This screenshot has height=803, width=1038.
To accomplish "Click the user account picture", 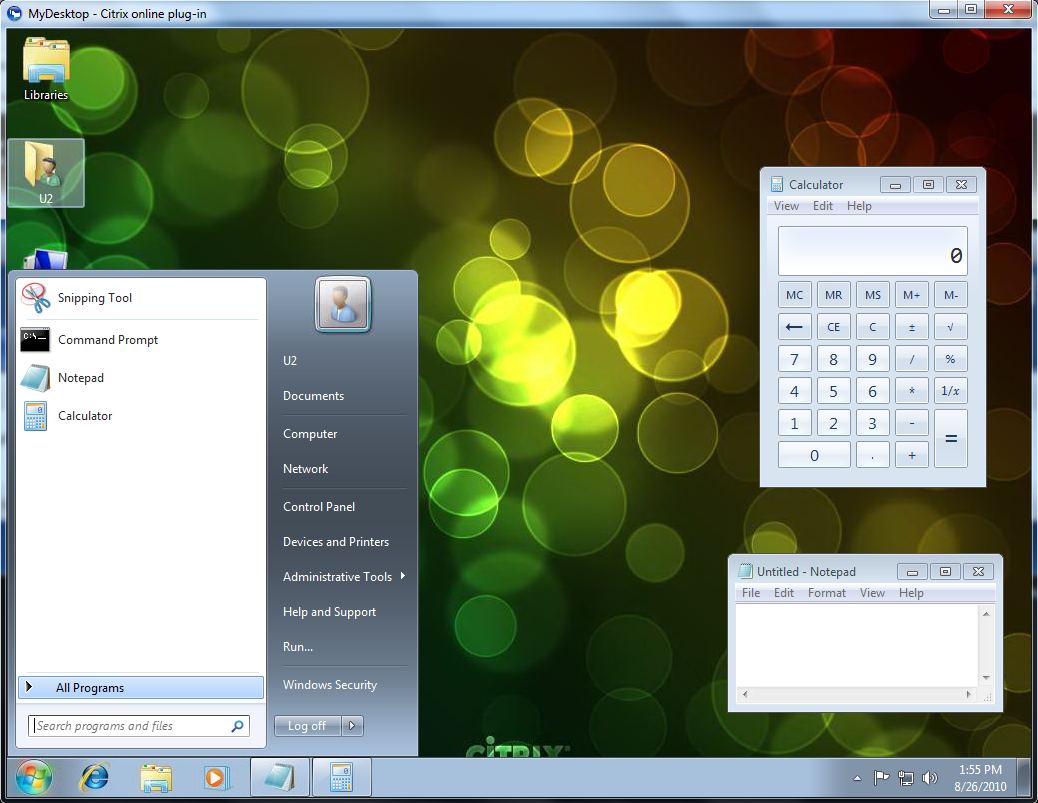I will pos(343,303).
